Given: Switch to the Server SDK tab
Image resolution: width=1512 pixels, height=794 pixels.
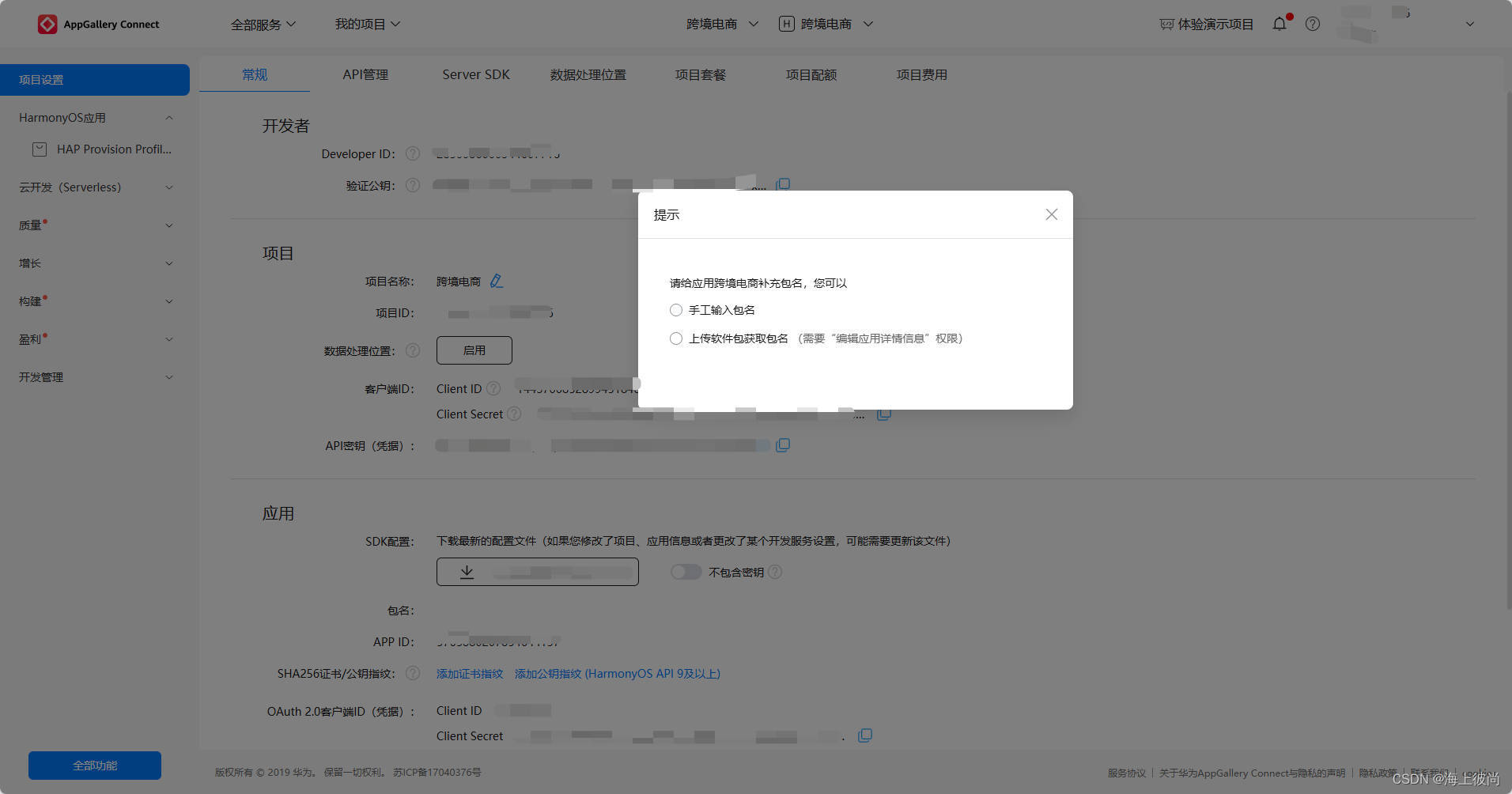Looking at the screenshot, I should (476, 74).
